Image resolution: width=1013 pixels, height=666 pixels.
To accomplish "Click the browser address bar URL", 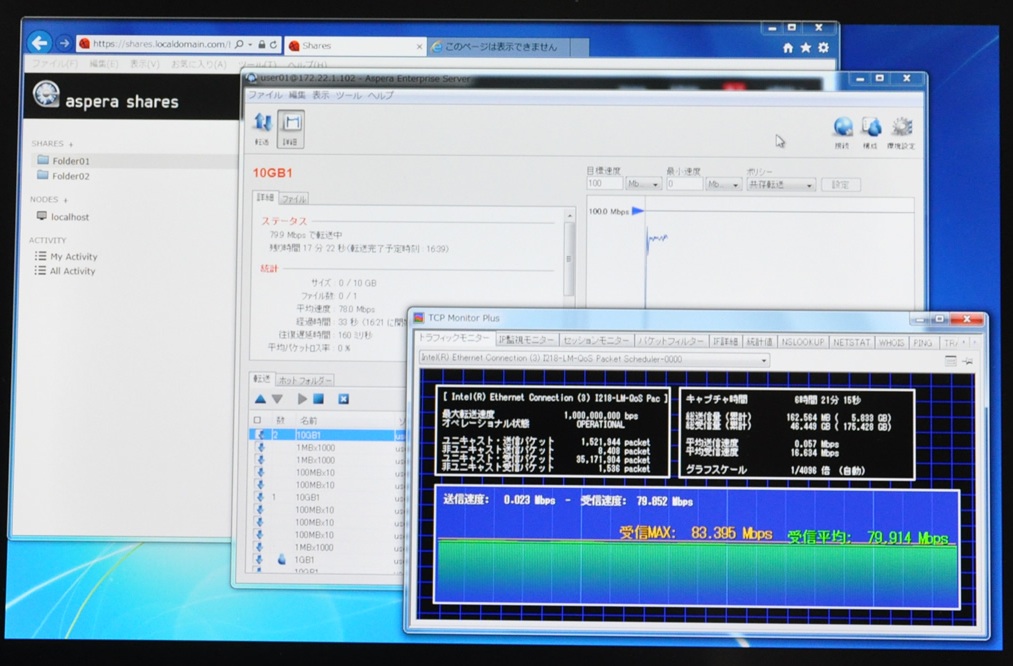I will click(160, 44).
